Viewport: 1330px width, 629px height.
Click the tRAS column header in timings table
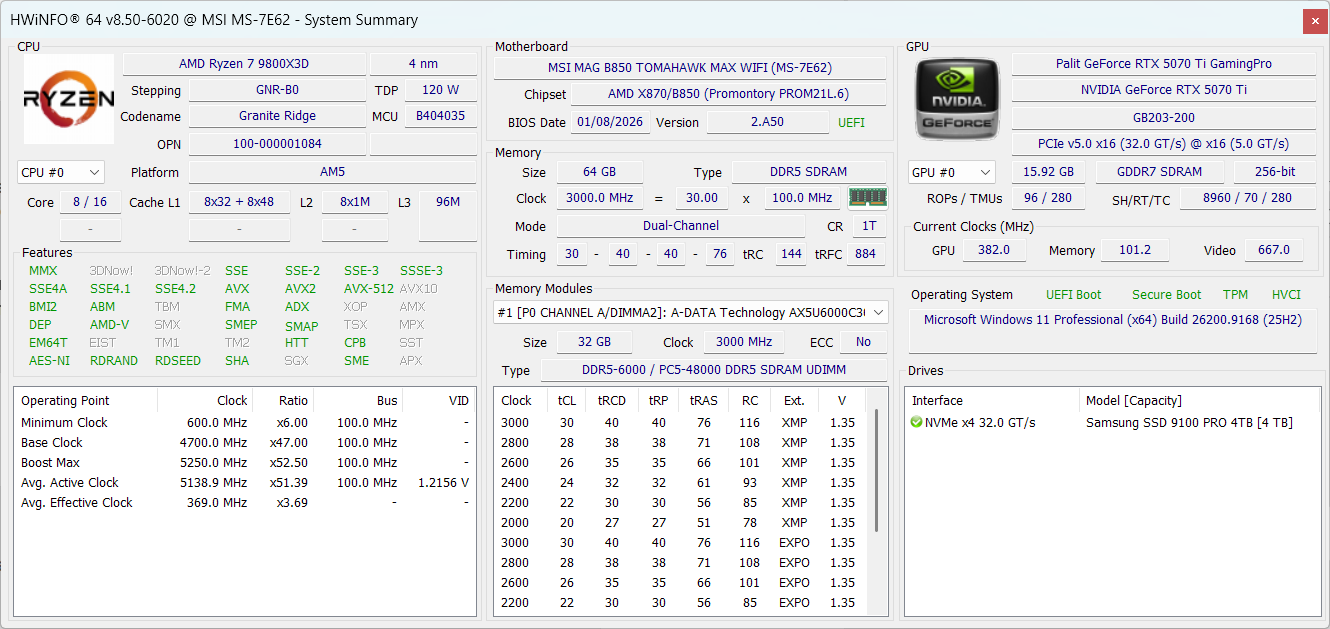pyautogui.click(x=703, y=400)
